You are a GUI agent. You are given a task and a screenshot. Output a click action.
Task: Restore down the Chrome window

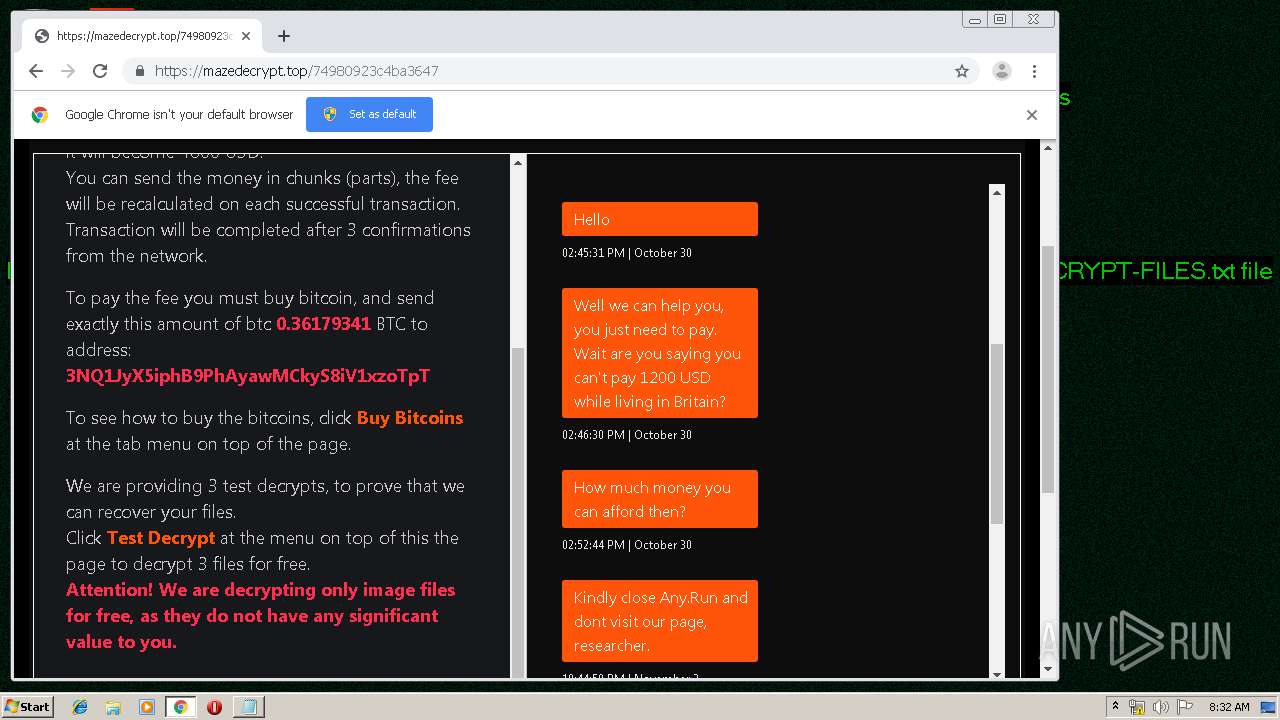(999, 19)
